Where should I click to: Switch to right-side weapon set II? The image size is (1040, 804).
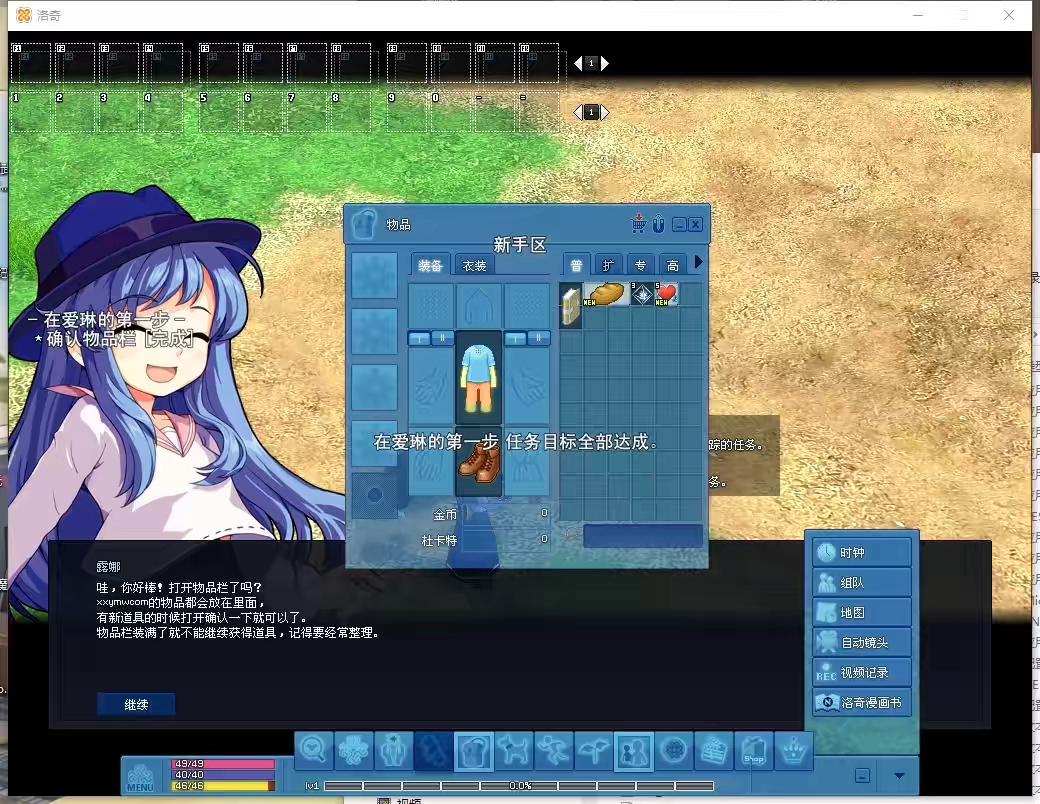point(539,338)
